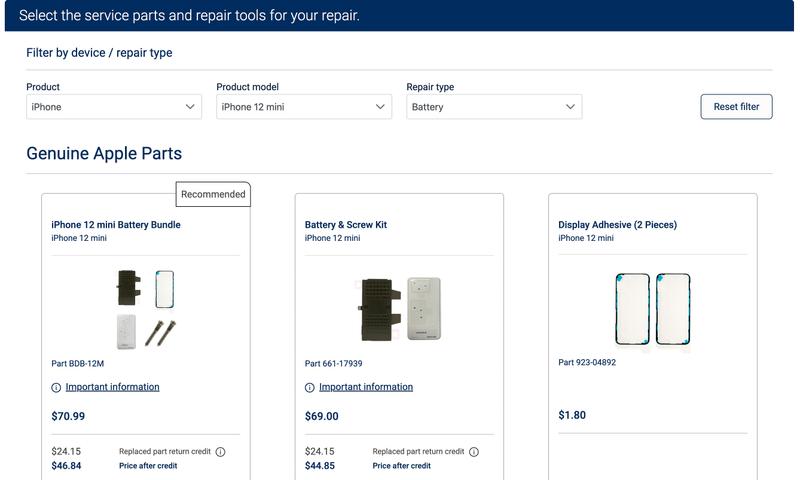Click the Battery Bundle product image
This screenshot has height=480, width=800.
pyautogui.click(x=146, y=310)
